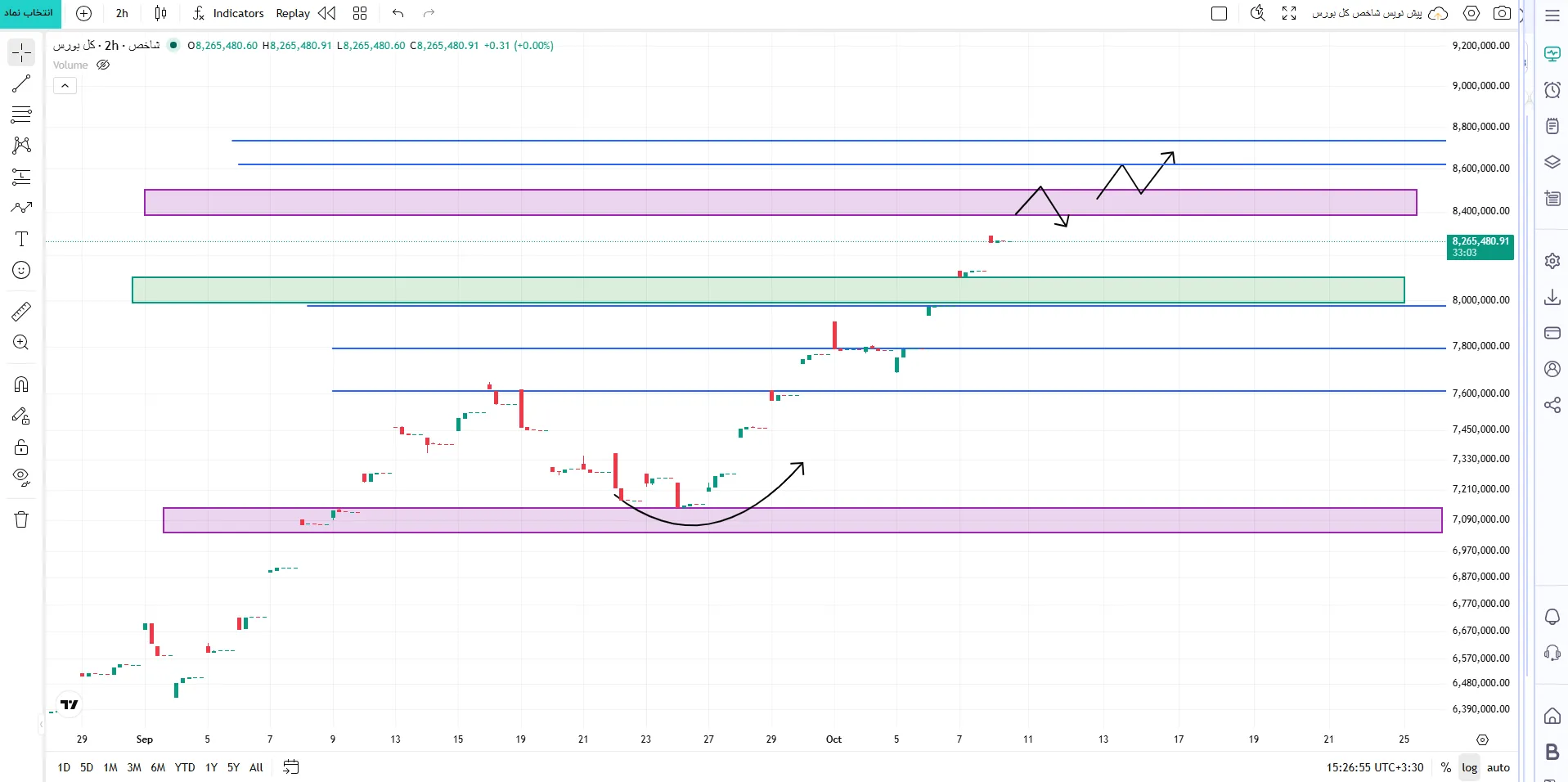1568x782 pixels.
Task: Open the 2h interval dropdown
Action: click(122, 13)
